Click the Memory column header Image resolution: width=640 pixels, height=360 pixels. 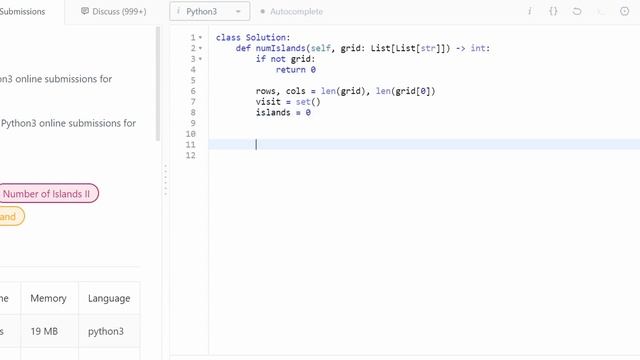tap(48, 298)
